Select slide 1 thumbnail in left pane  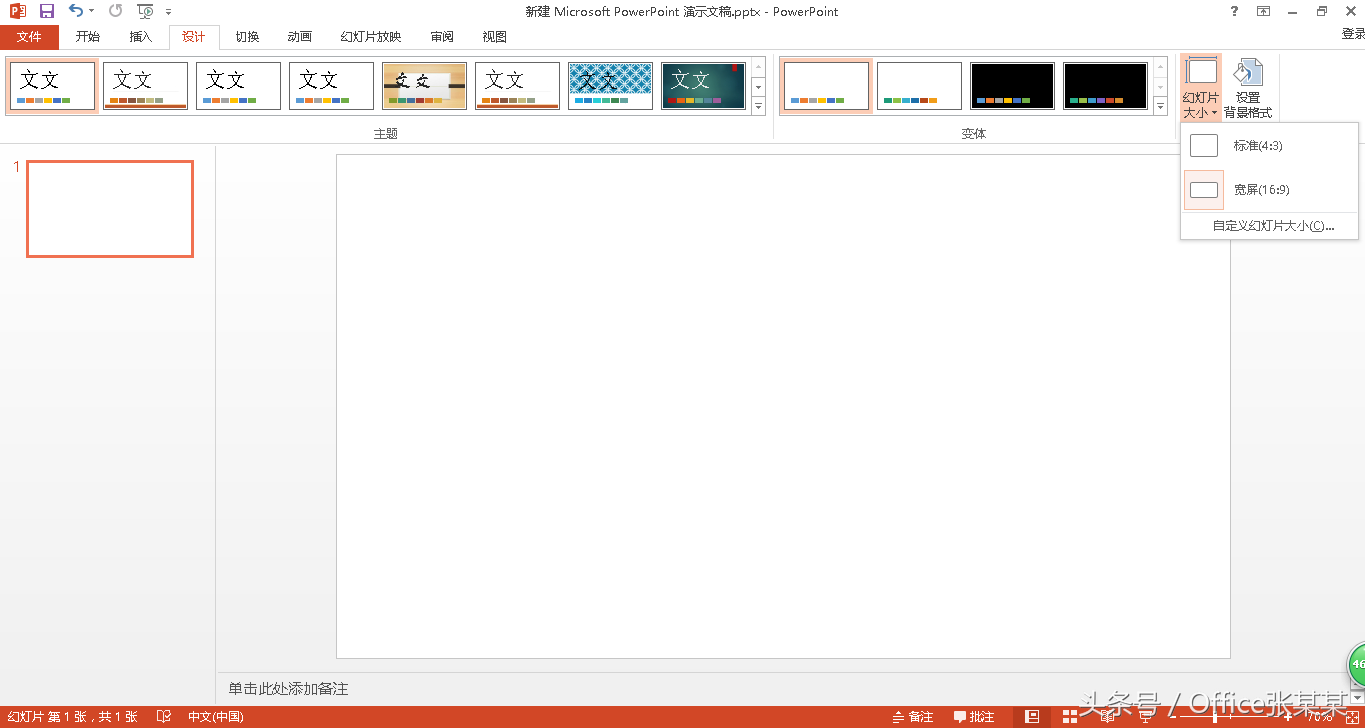click(110, 209)
